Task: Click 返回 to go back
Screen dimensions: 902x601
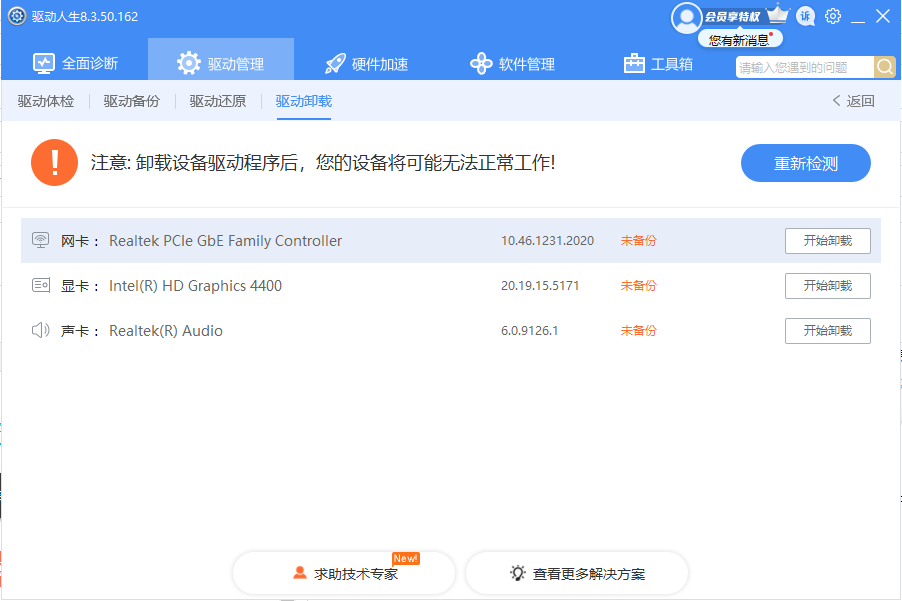Action: click(853, 101)
